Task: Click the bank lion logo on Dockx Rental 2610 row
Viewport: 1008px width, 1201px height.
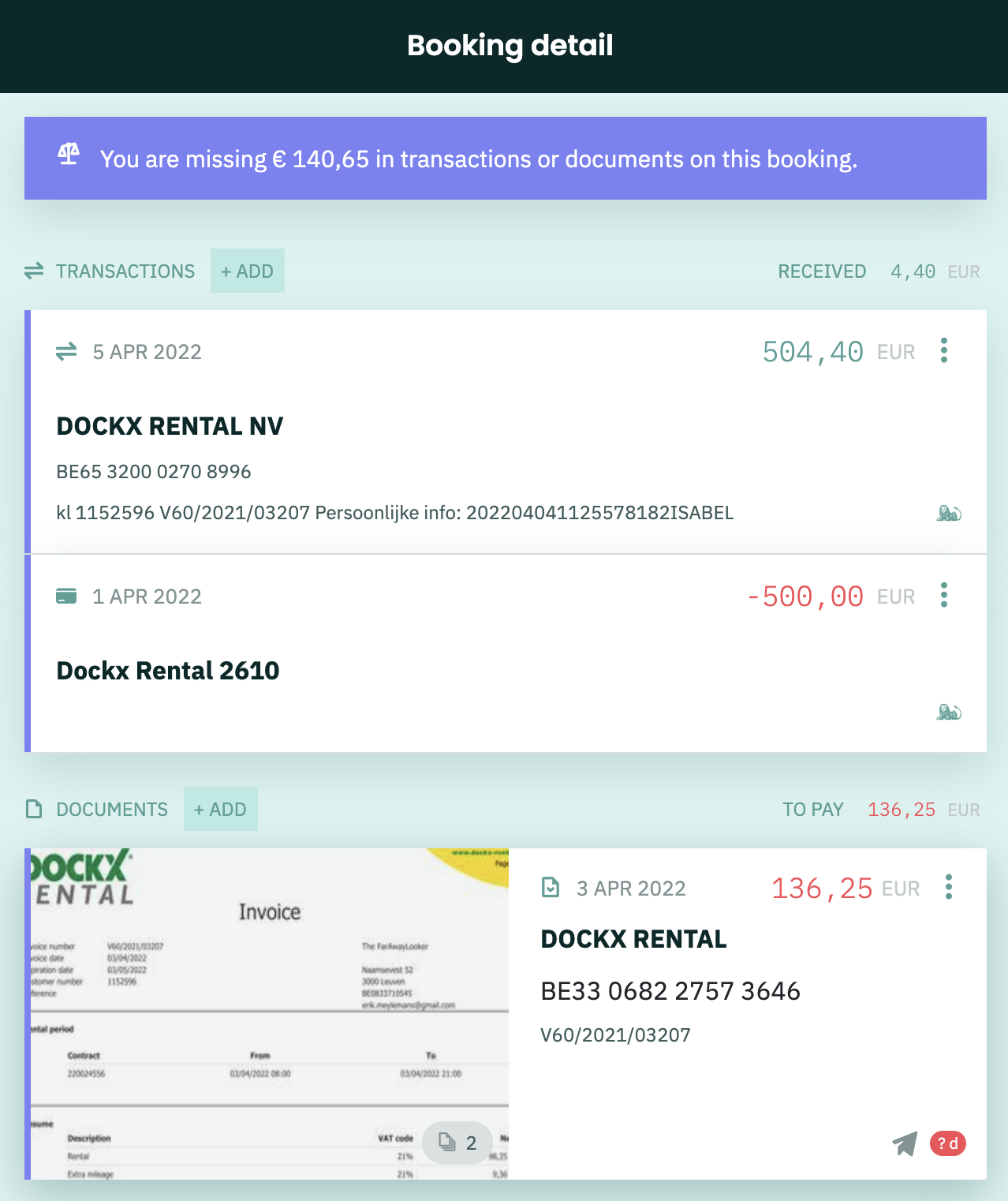Action: [949, 713]
